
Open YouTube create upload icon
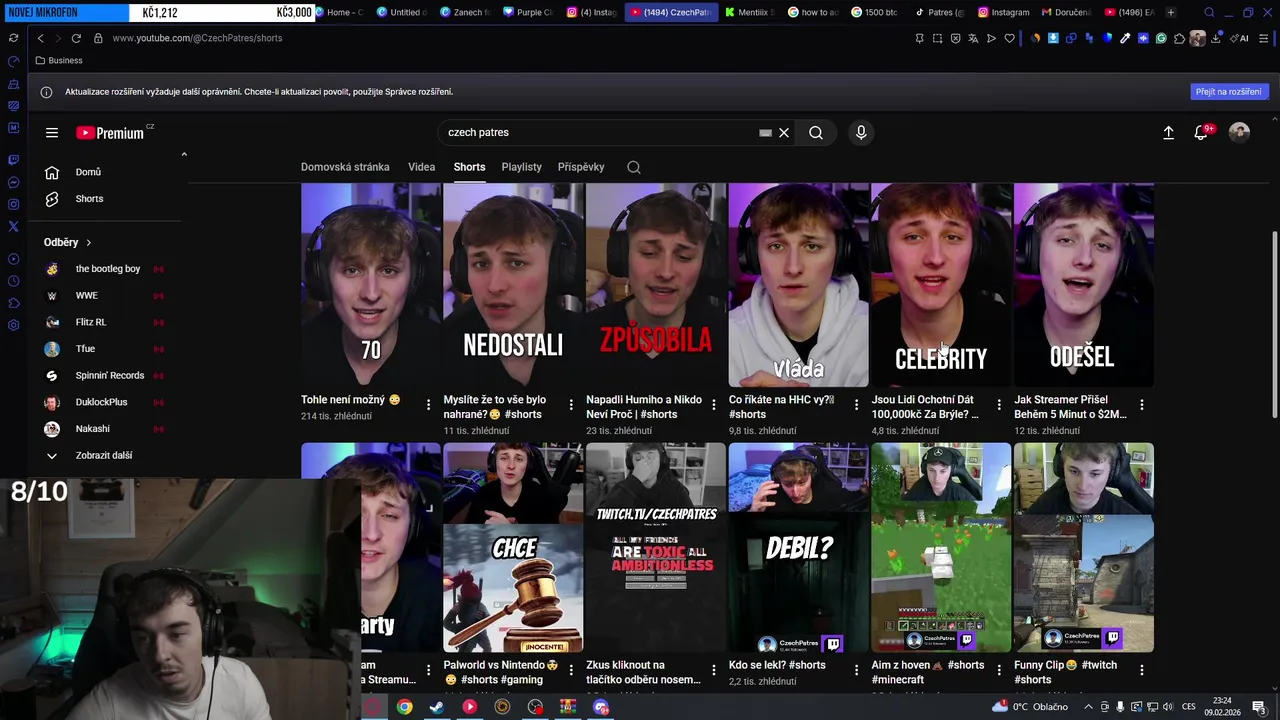click(1168, 132)
